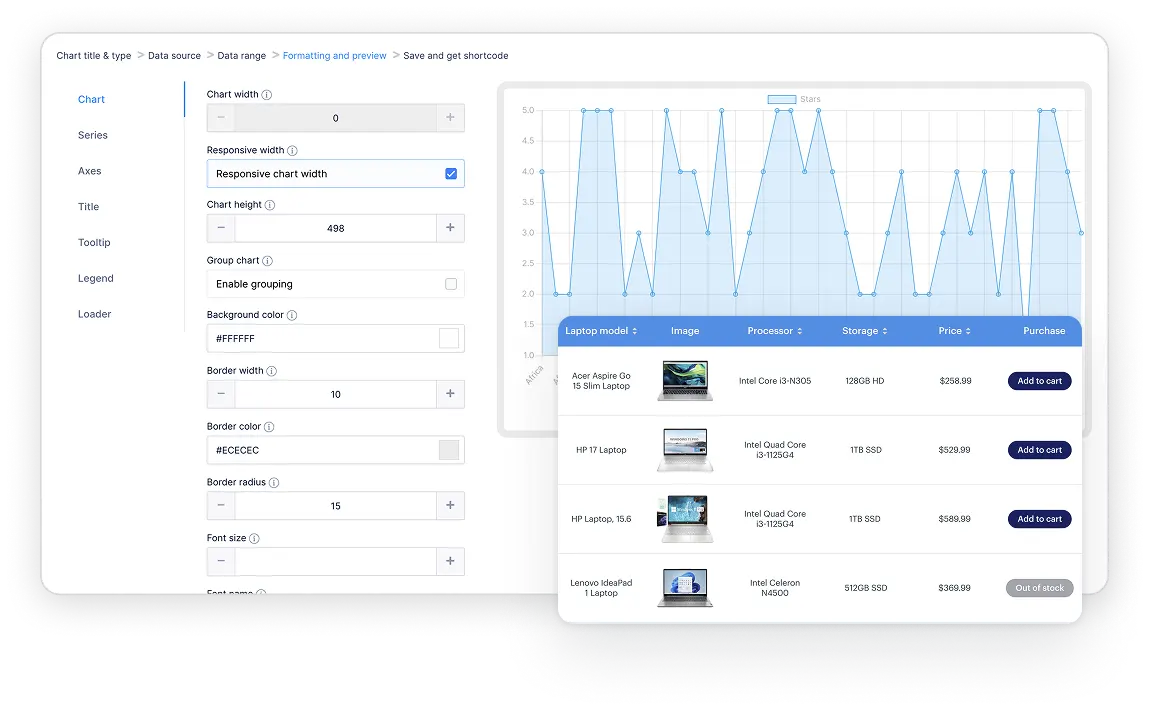Image resolution: width=1152 pixels, height=718 pixels.
Task: Decrease Chart width with minus button
Action: pyautogui.click(x=221, y=118)
